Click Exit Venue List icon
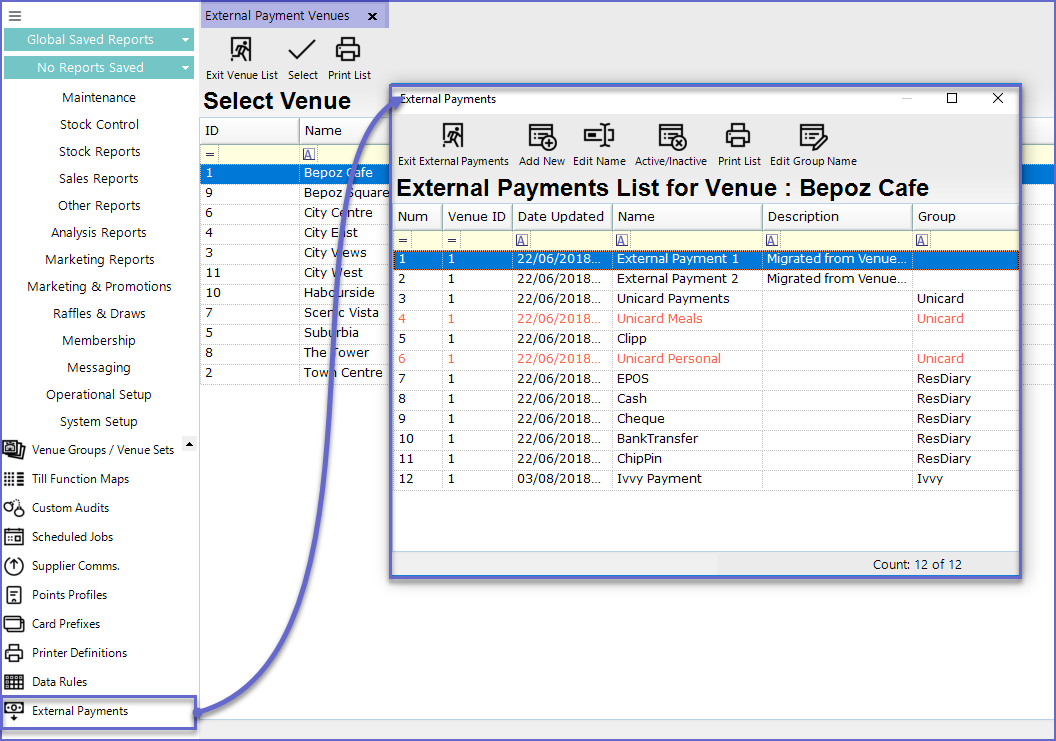 tap(241, 50)
